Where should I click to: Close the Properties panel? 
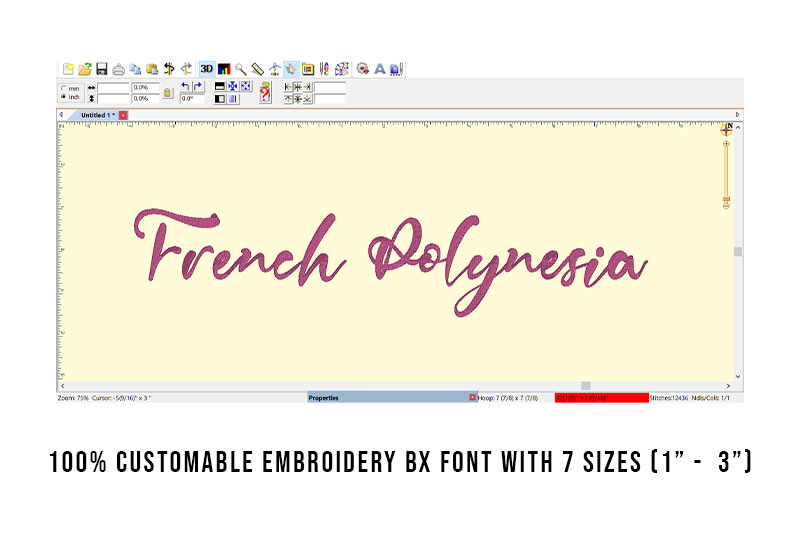click(x=472, y=397)
